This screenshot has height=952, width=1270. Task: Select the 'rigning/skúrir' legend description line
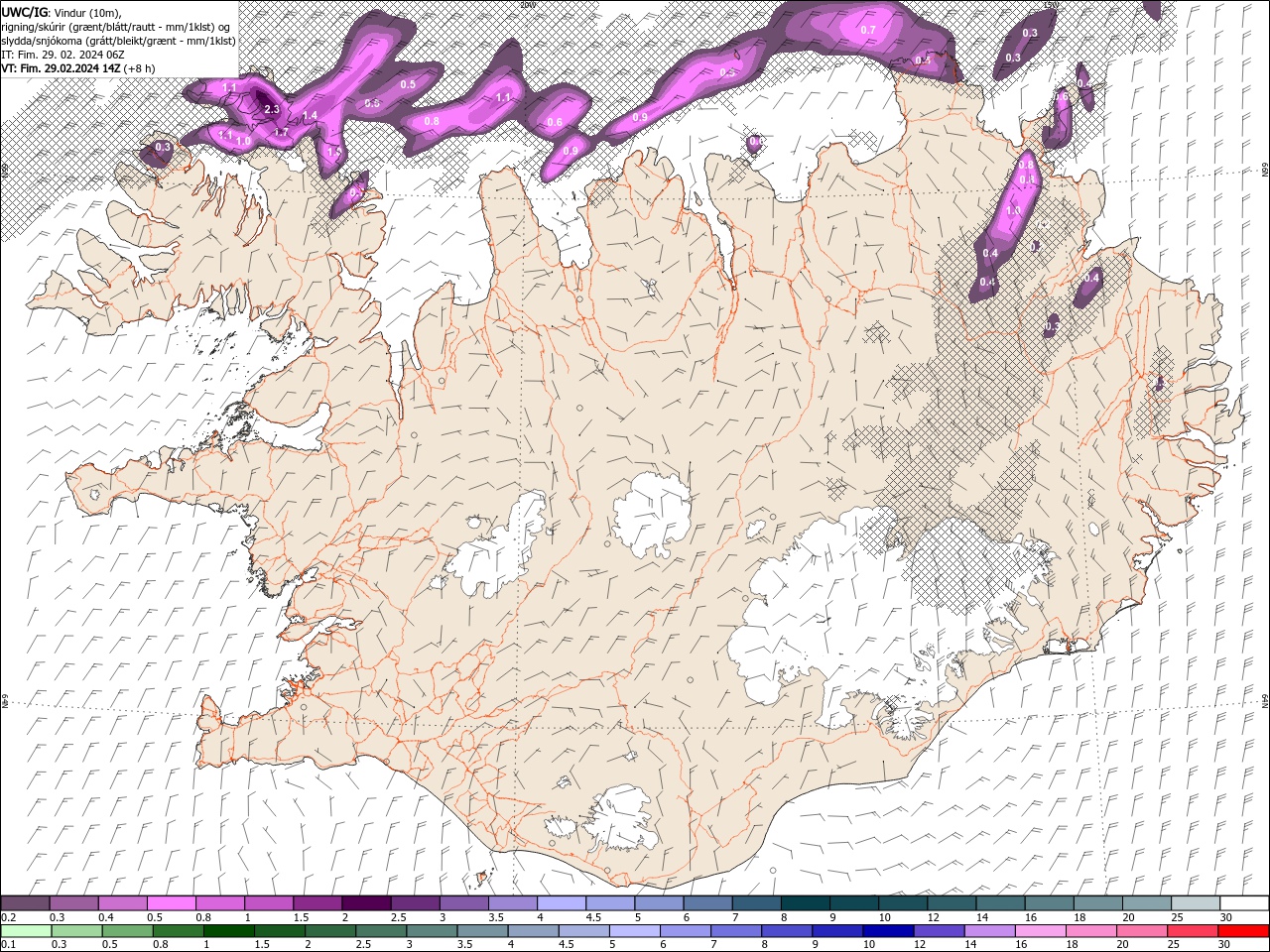(x=115, y=26)
